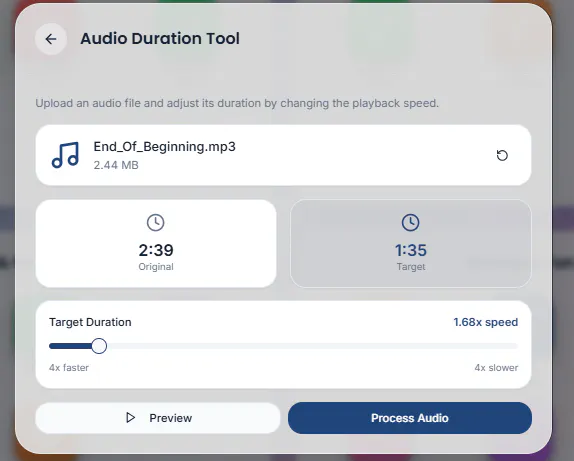Click the reset/replace file icon
Viewport: 574px width, 461px height.
tap(502, 155)
